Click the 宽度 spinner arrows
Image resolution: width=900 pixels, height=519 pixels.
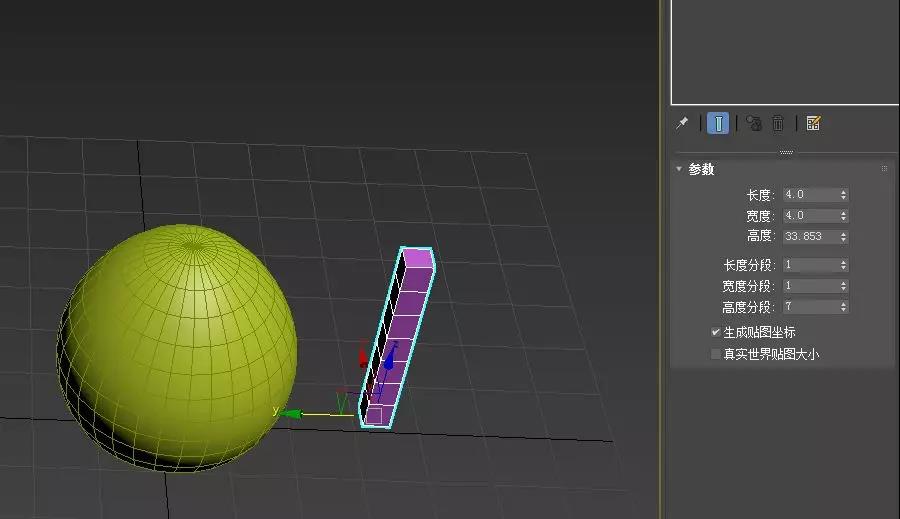(843, 215)
